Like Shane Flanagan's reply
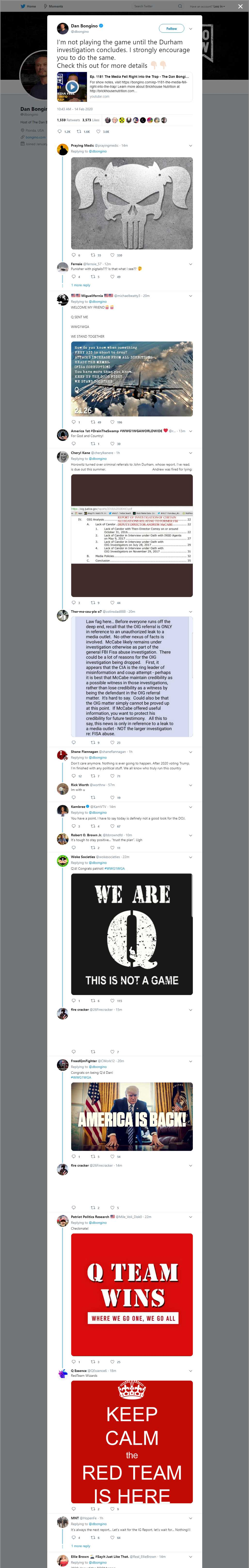The height and width of the screenshot is (1568, 249). [112, 776]
